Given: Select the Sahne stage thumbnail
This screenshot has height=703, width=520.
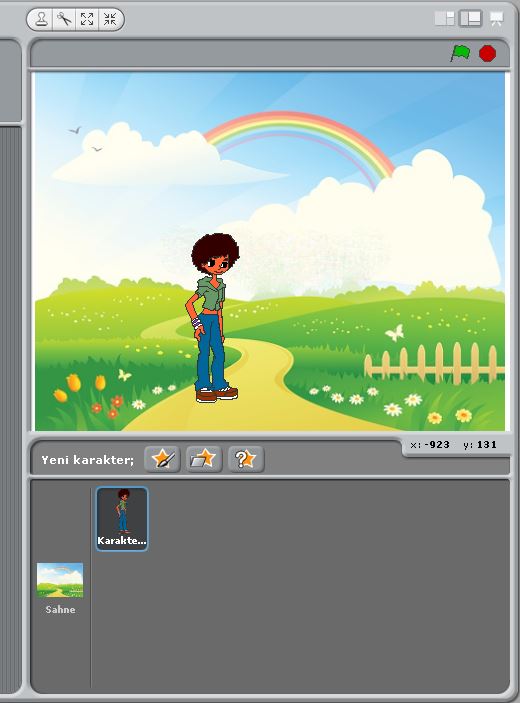Looking at the screenshot, I should tap(60, 580).
